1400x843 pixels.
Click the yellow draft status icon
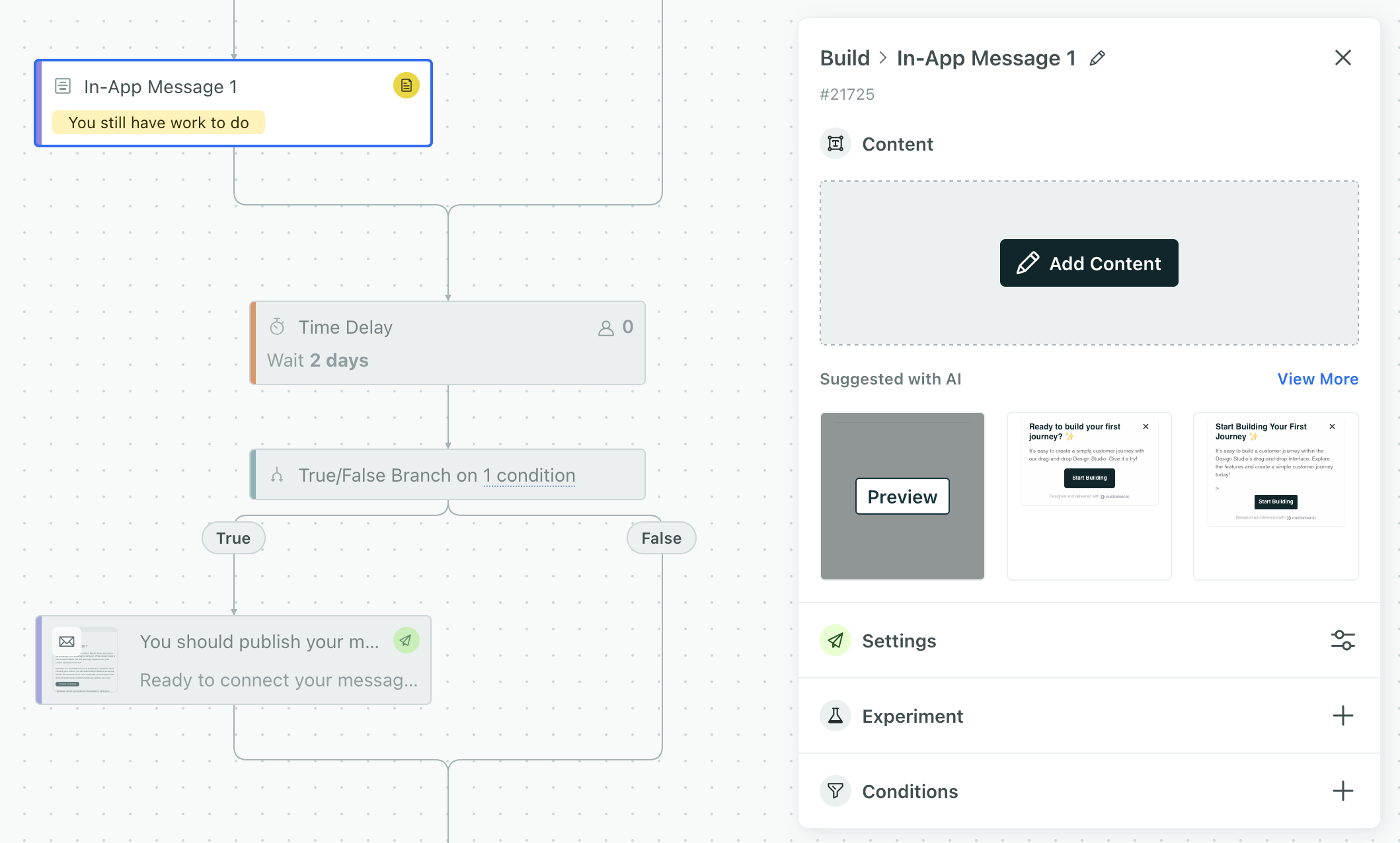(406, 85)
